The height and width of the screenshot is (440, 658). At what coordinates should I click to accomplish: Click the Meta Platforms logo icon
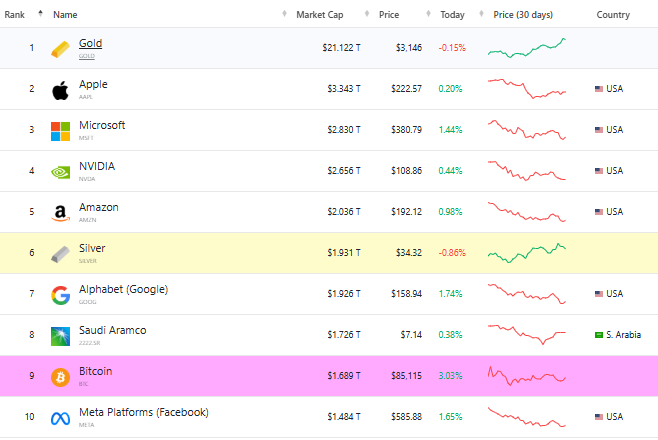tap(61, 417)
